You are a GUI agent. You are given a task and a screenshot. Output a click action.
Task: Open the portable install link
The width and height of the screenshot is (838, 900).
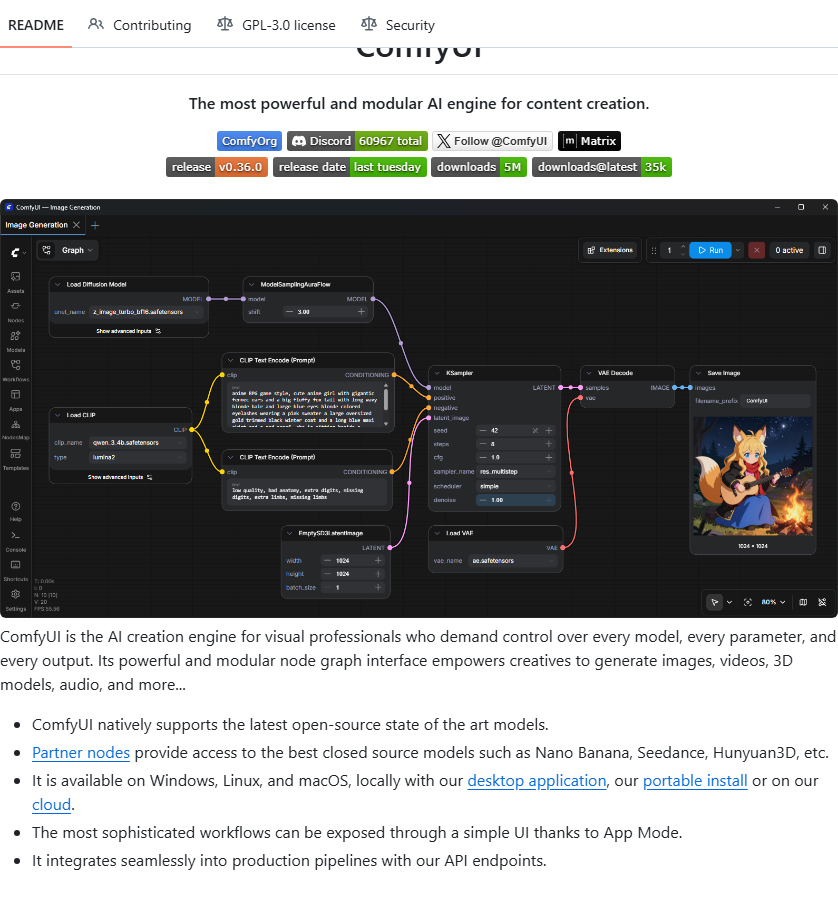tap(695, 781)
